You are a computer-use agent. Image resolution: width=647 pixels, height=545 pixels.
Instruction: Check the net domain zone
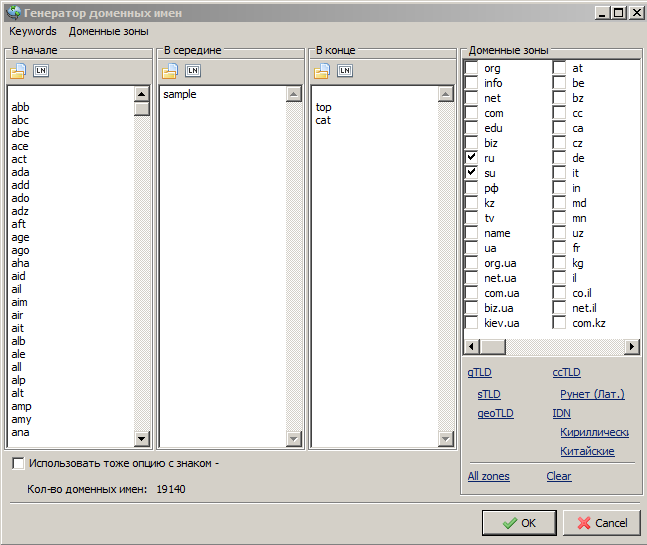click(471, 98)
